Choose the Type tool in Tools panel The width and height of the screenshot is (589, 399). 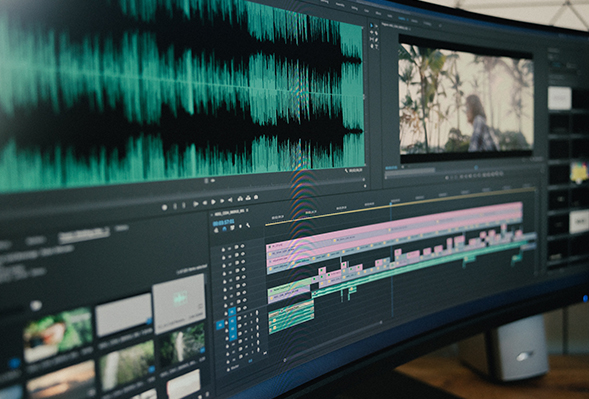coord(376,46)
